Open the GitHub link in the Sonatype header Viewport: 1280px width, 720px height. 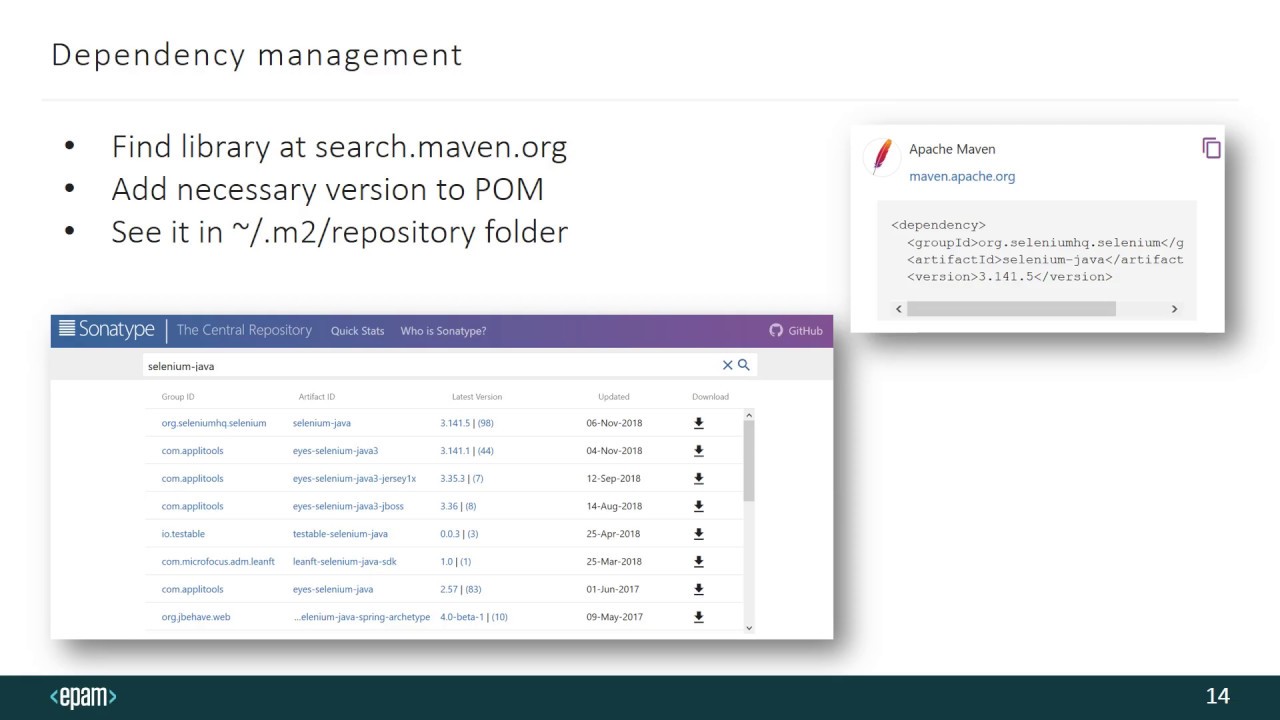point(796,331)
